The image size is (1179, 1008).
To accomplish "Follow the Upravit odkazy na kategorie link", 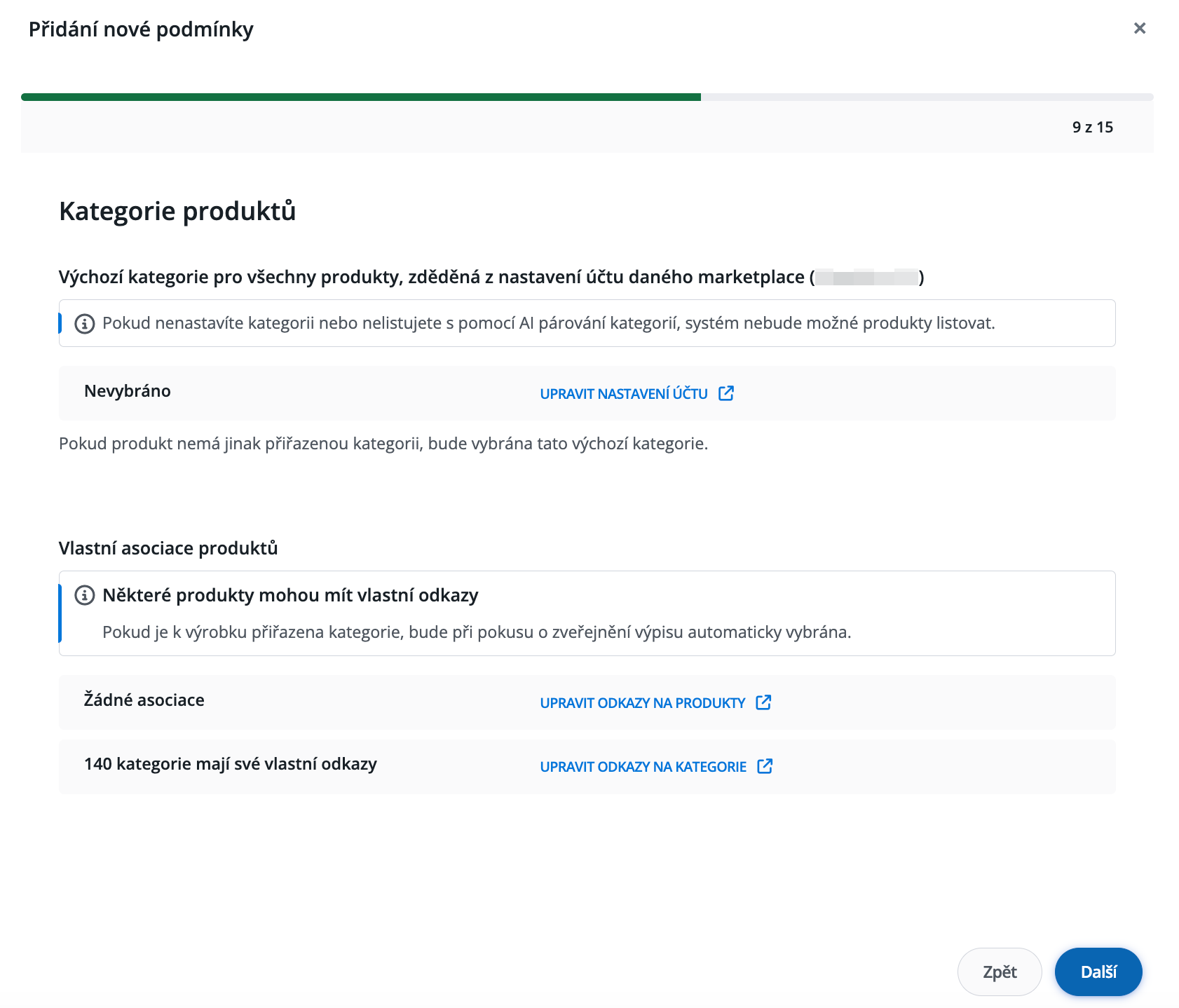I will [643, 767].
